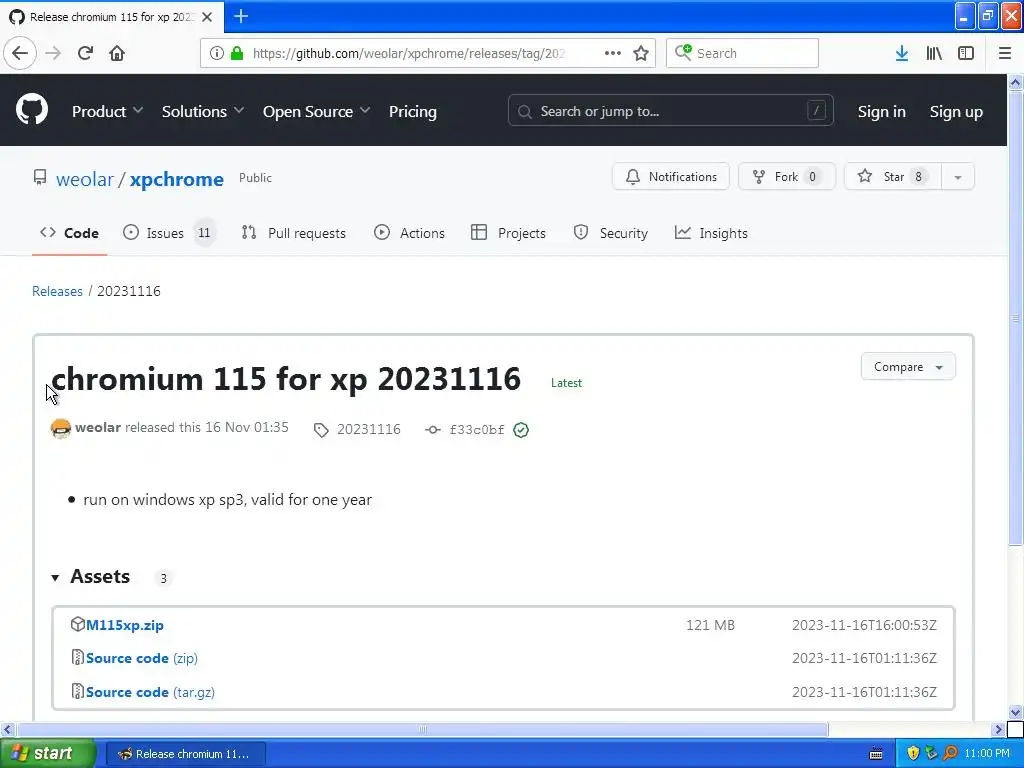Click the verified commit checkmark badge
Screen dimensions: 1024x768
(x=520, y=430)
